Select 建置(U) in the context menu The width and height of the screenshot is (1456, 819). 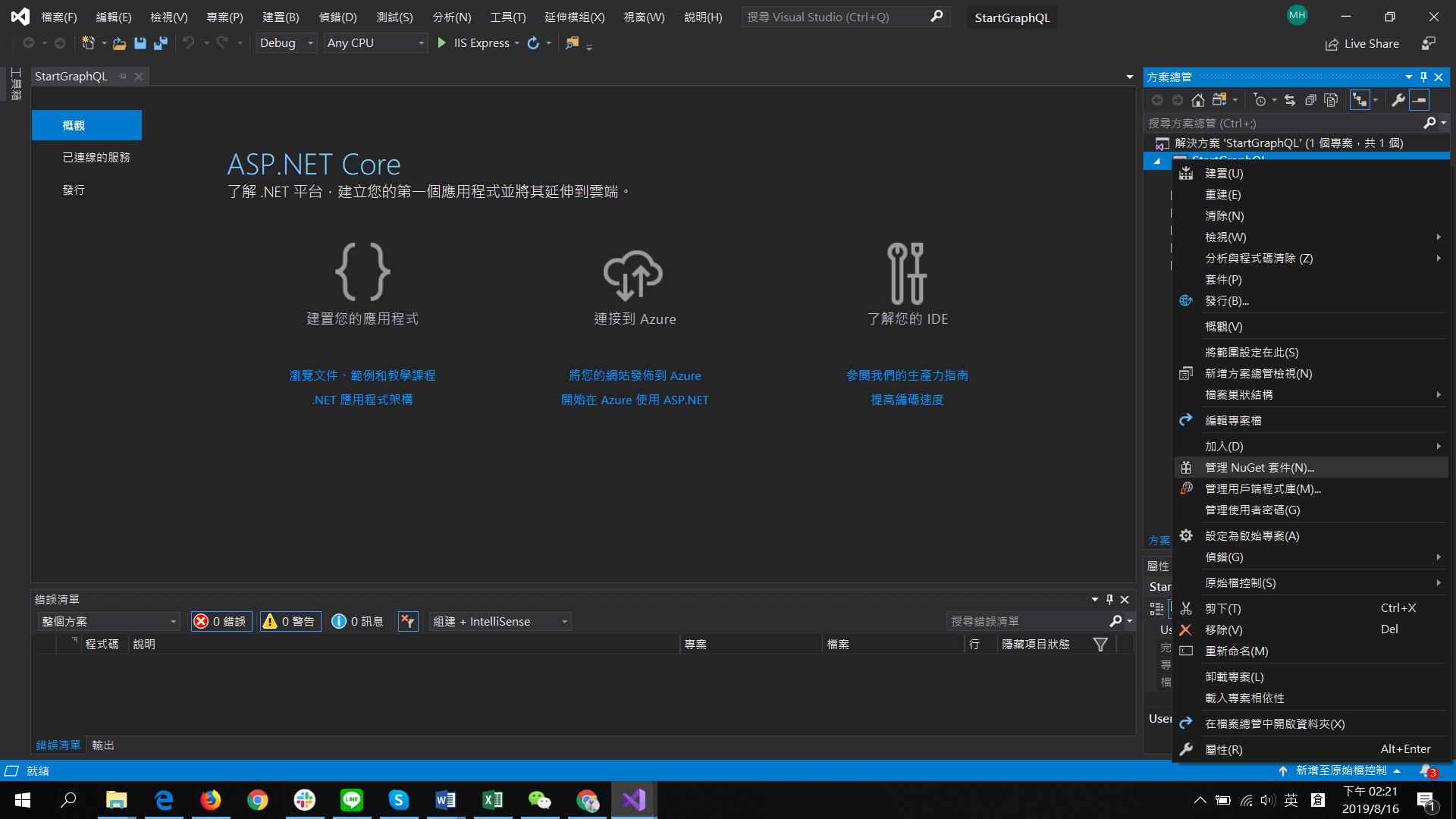click(x=1312, y=174)
